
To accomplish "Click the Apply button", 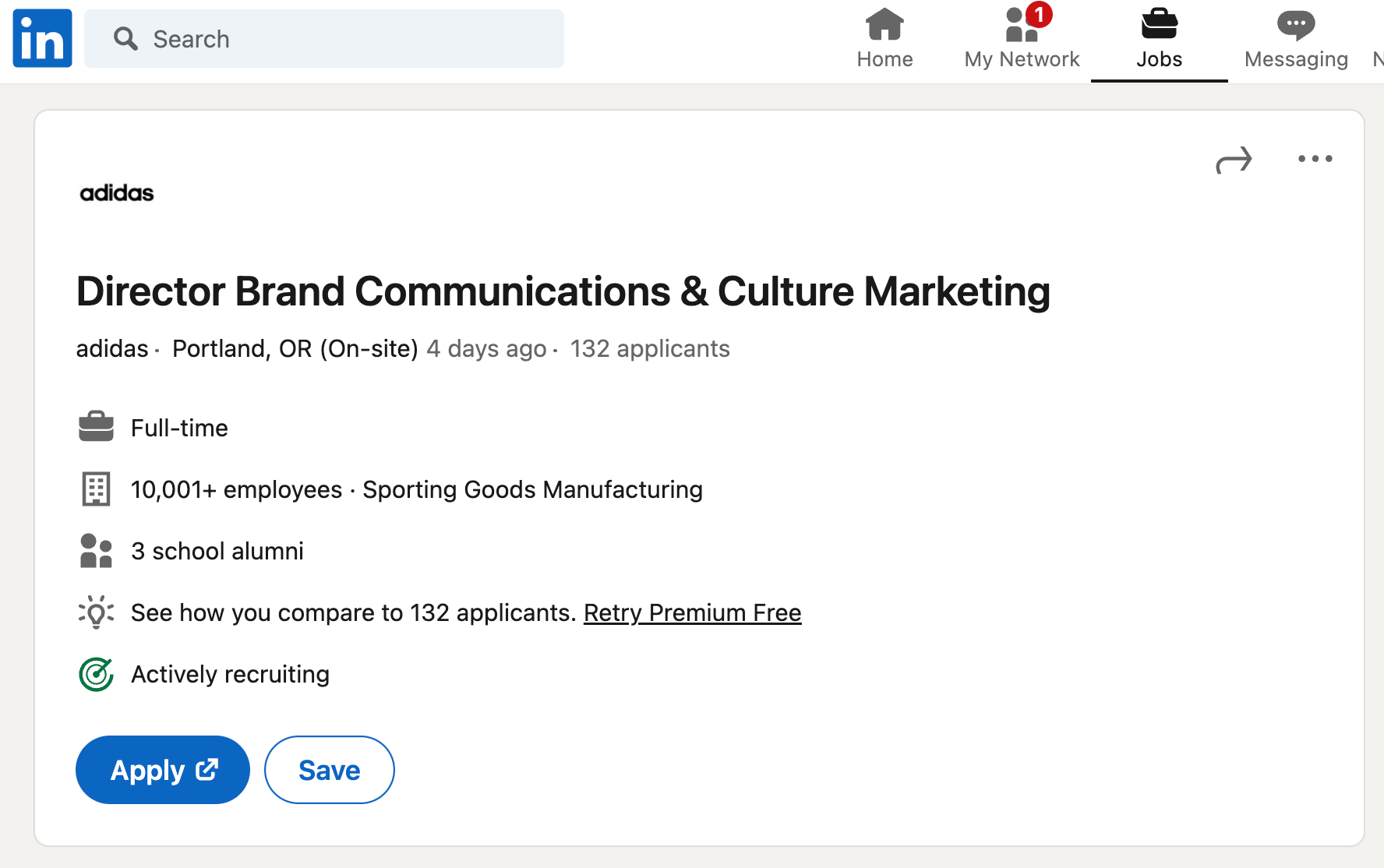I will click(x=163, y=770).
